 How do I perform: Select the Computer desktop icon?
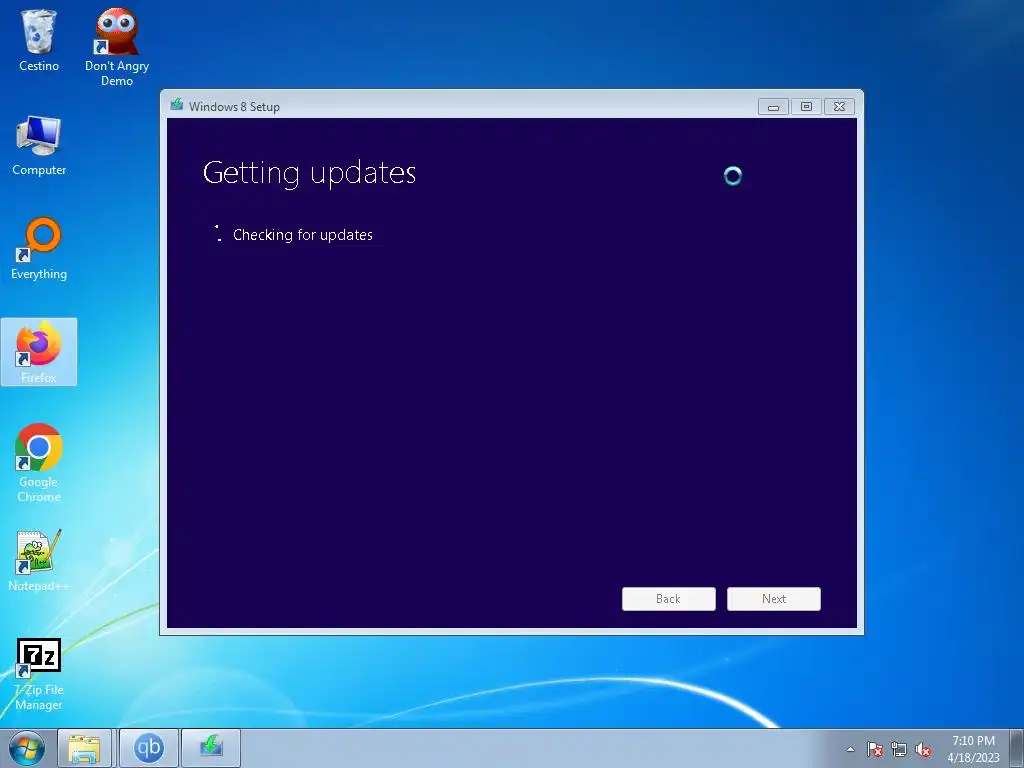click(39, 145)
